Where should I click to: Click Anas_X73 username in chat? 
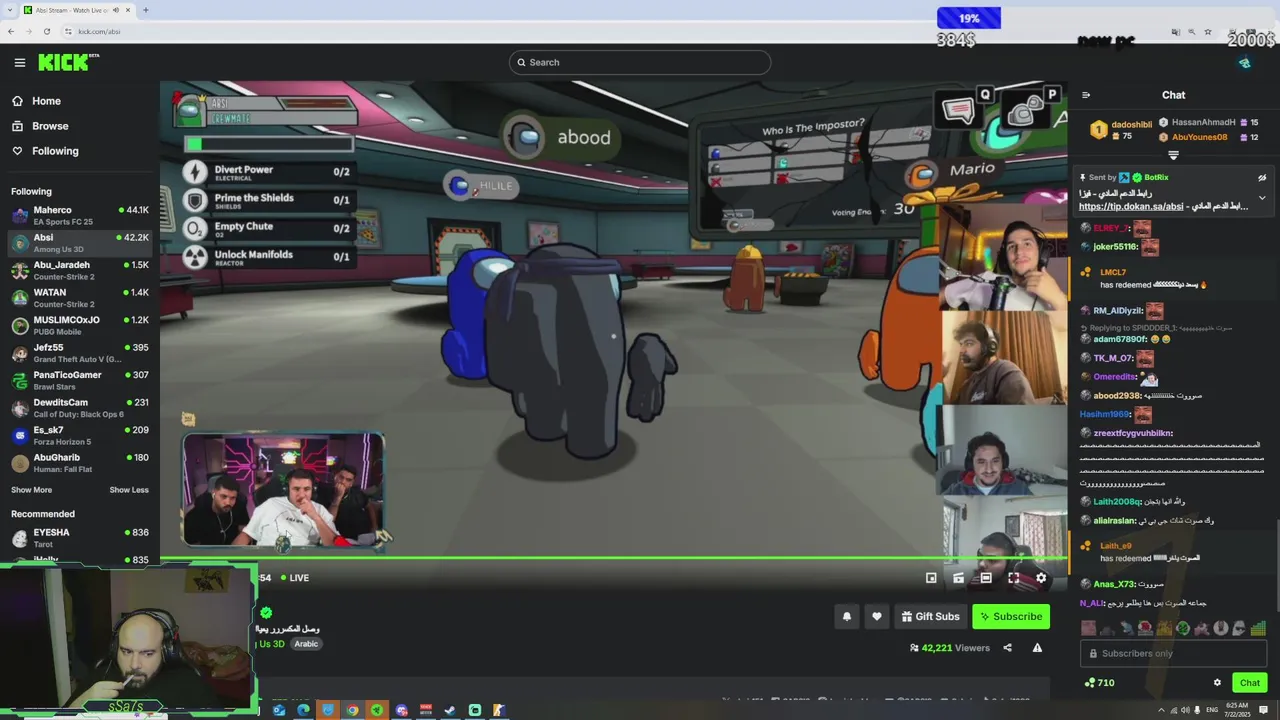pyautogui.click(x=1115, y=584)
